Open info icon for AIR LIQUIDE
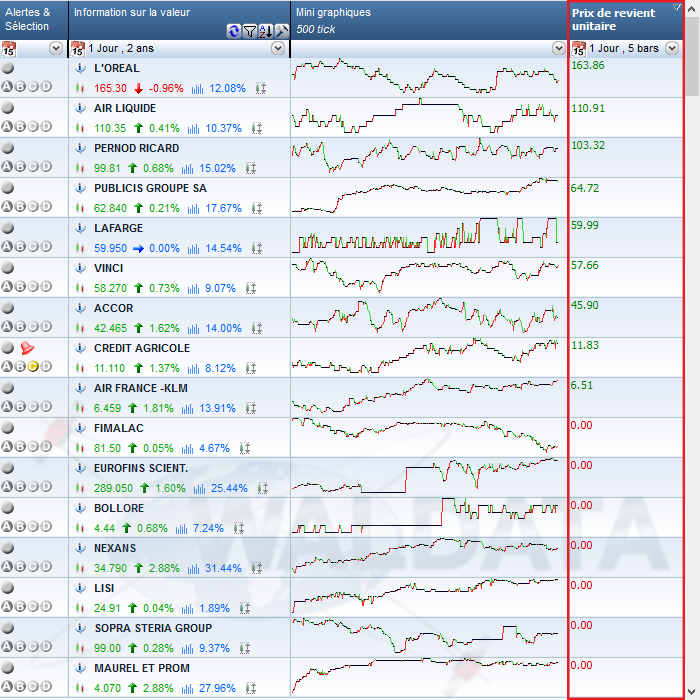This screenshot has width=700, height=700. coord(80,108)
